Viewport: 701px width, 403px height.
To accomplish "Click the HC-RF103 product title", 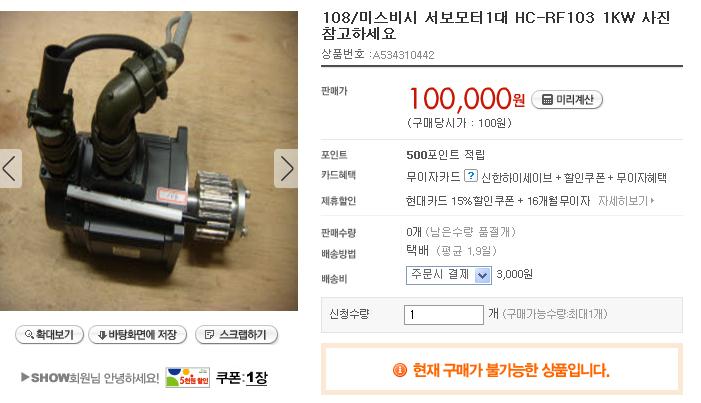I will [x=496, y=25].
